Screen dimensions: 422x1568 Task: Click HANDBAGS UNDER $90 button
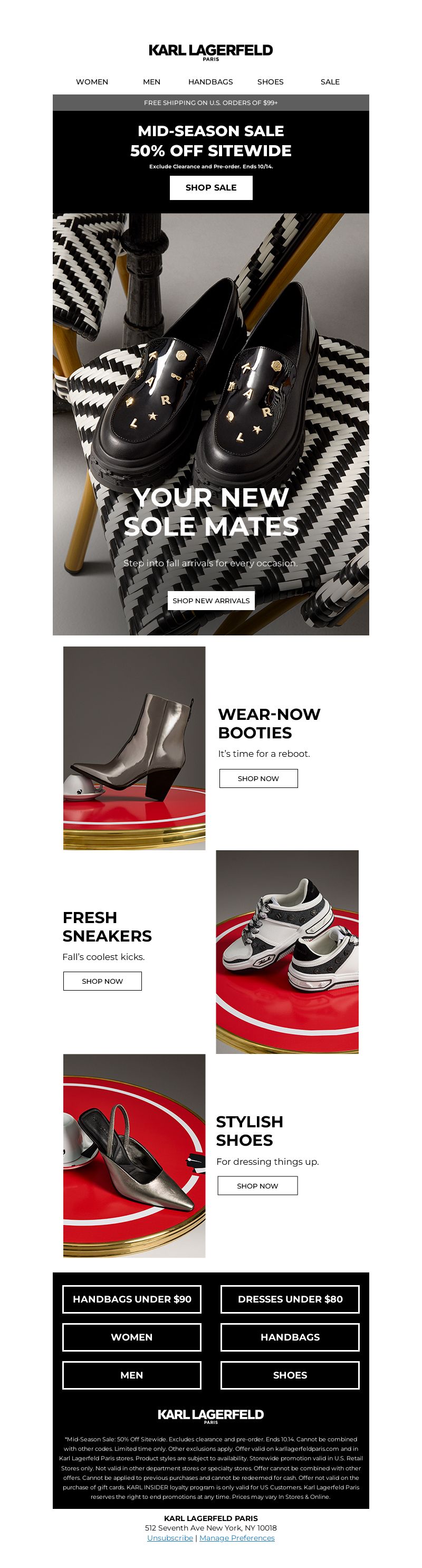(x=132, y=1299)
